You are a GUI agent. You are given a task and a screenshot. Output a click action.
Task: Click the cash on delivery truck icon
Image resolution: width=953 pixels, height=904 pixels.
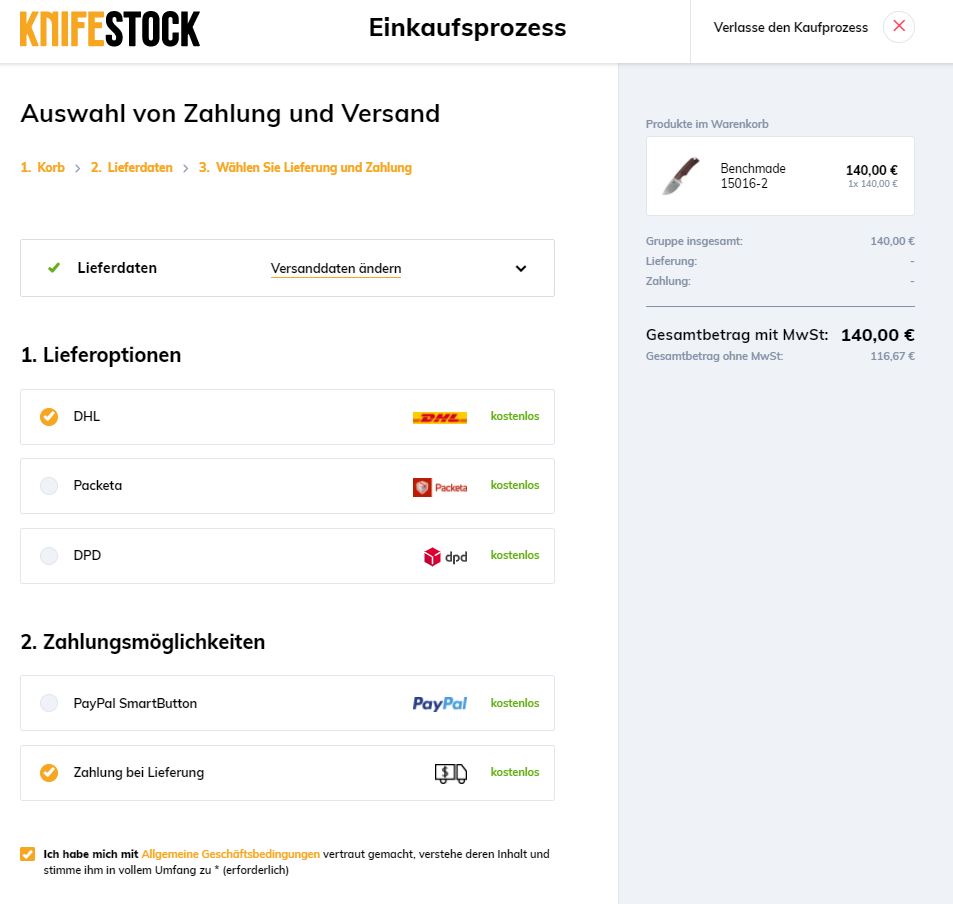click(451, 773)
